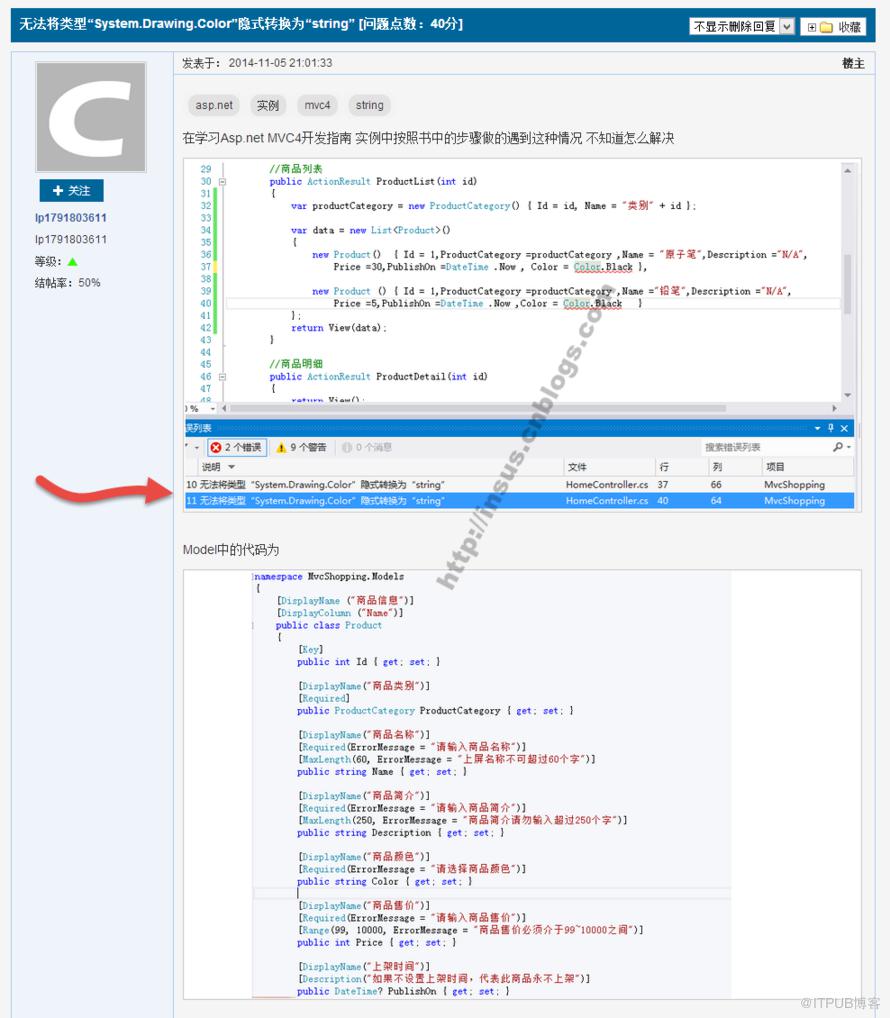Click the 实例 tag
890x1018 pixels.
267,105
